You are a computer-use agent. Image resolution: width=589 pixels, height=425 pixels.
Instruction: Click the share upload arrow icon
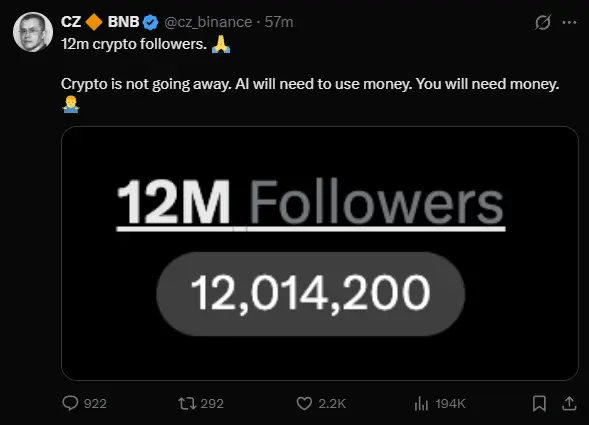point(569,403)
